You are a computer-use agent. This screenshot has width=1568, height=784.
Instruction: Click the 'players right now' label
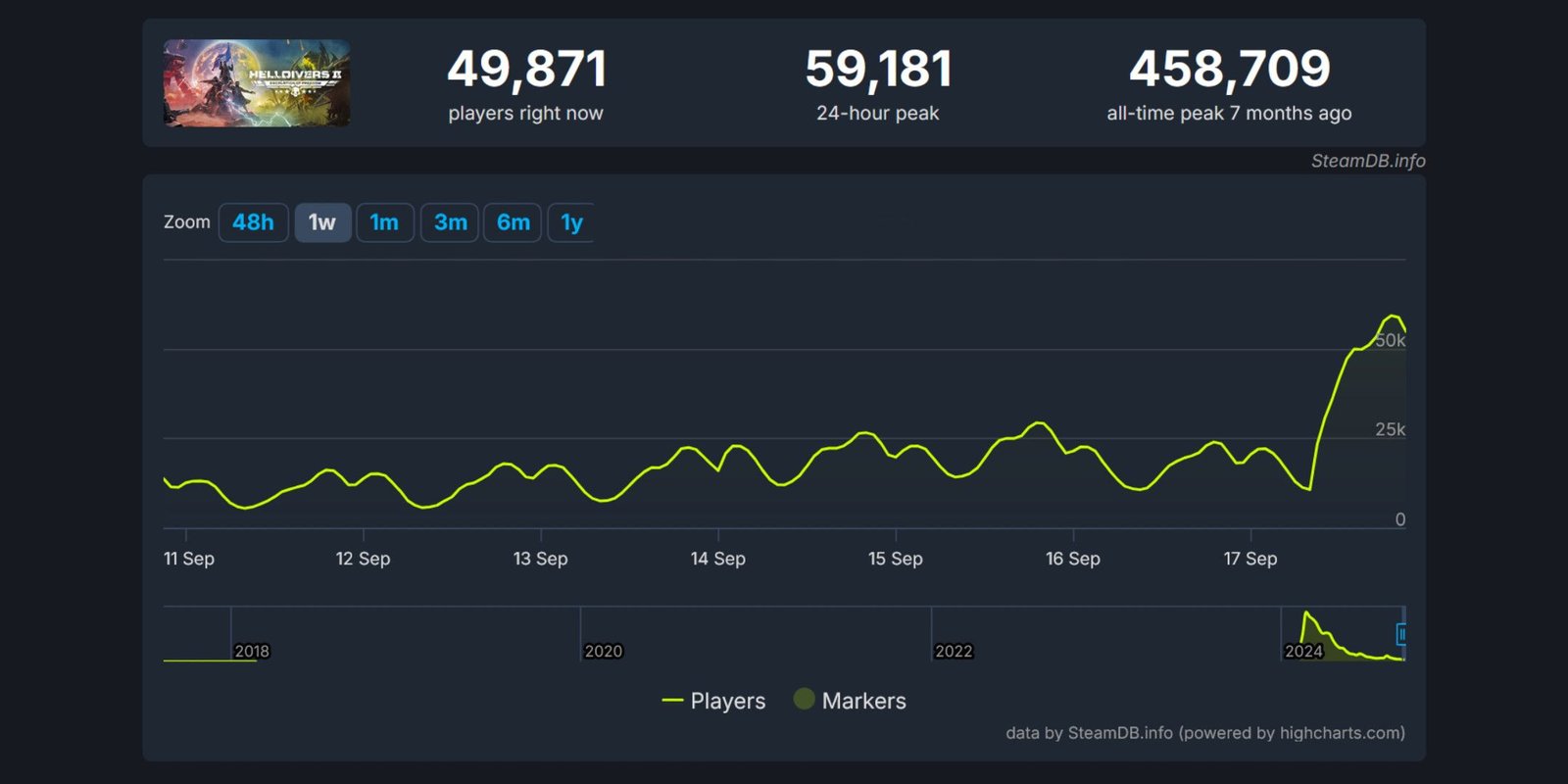526,114
